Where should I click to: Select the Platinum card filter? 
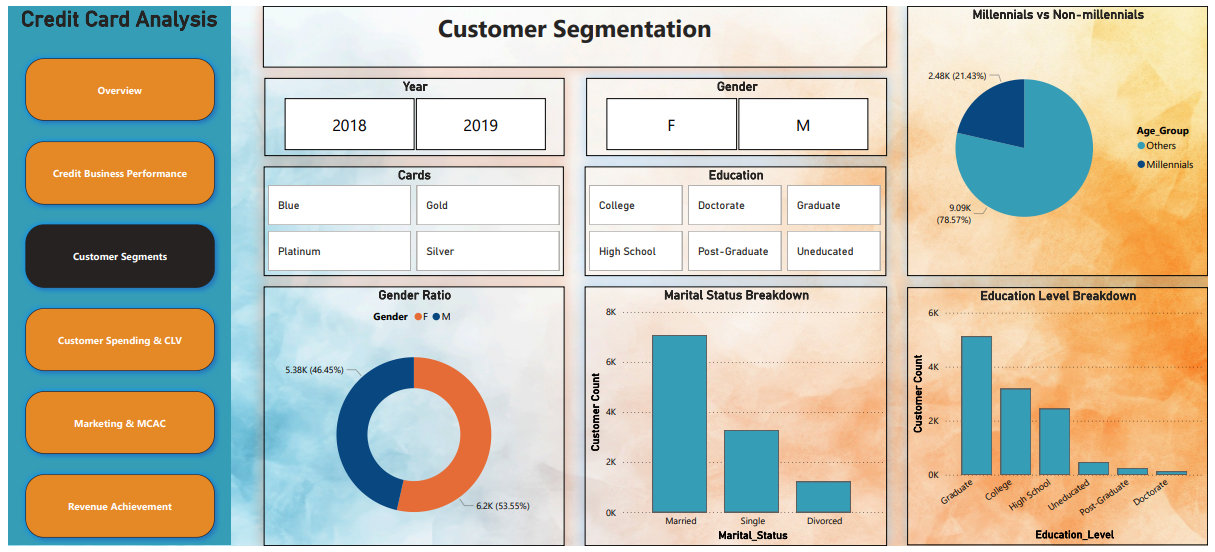(339, 251)
